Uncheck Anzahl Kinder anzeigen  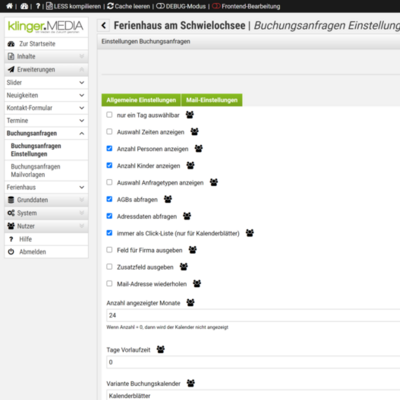pos(109,165)
